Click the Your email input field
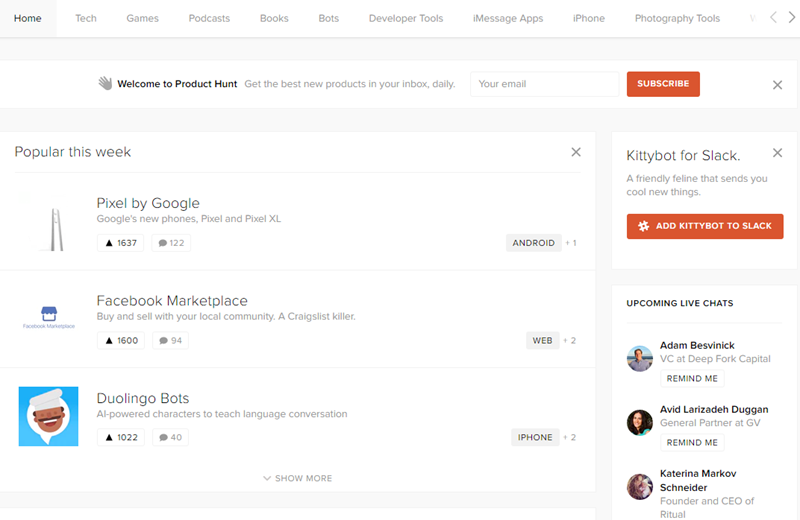The height and width of the screenshot is (520, 800). click(544, 84)
